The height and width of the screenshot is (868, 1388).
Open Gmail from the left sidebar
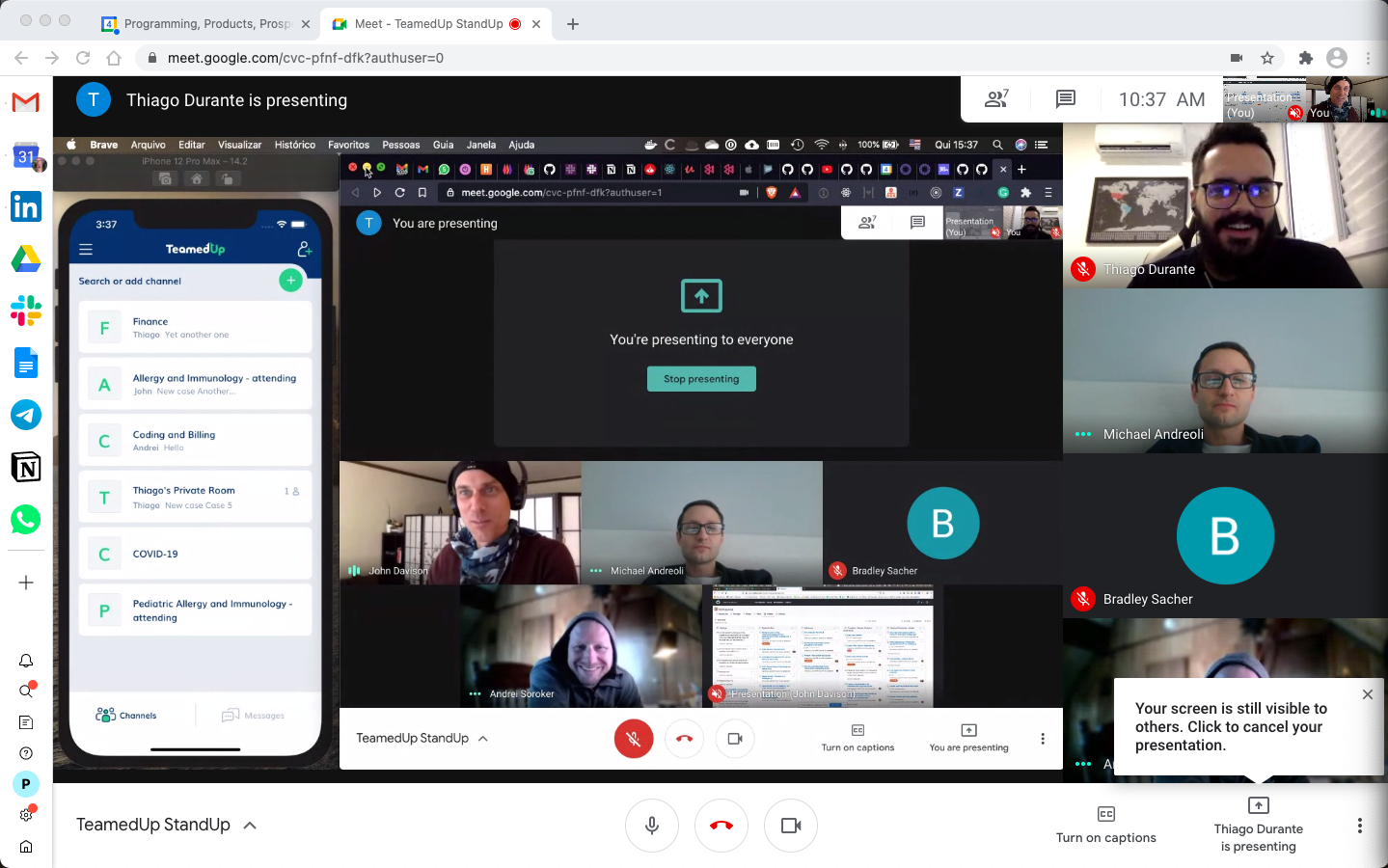26,101
